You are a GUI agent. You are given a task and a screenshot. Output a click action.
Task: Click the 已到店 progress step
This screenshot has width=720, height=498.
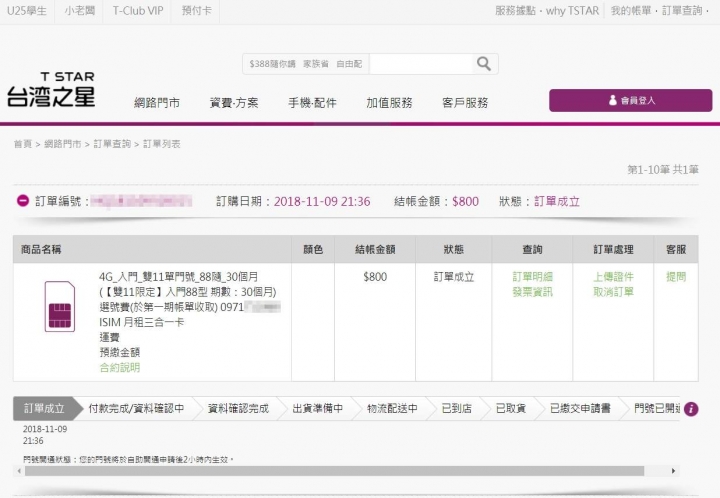tap(456, 408)
